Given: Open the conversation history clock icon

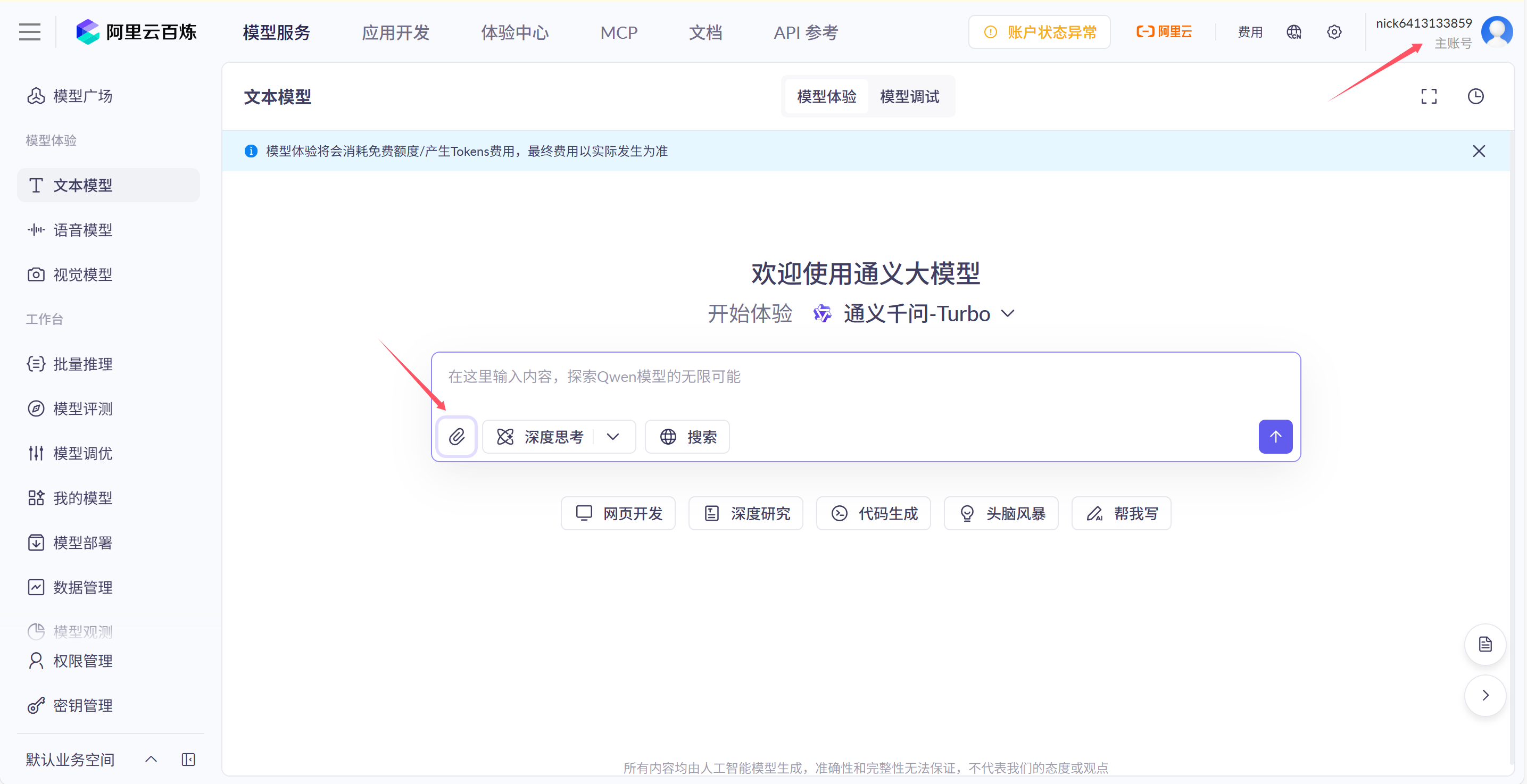Looking at the screenshot, I should point(1475,96).
